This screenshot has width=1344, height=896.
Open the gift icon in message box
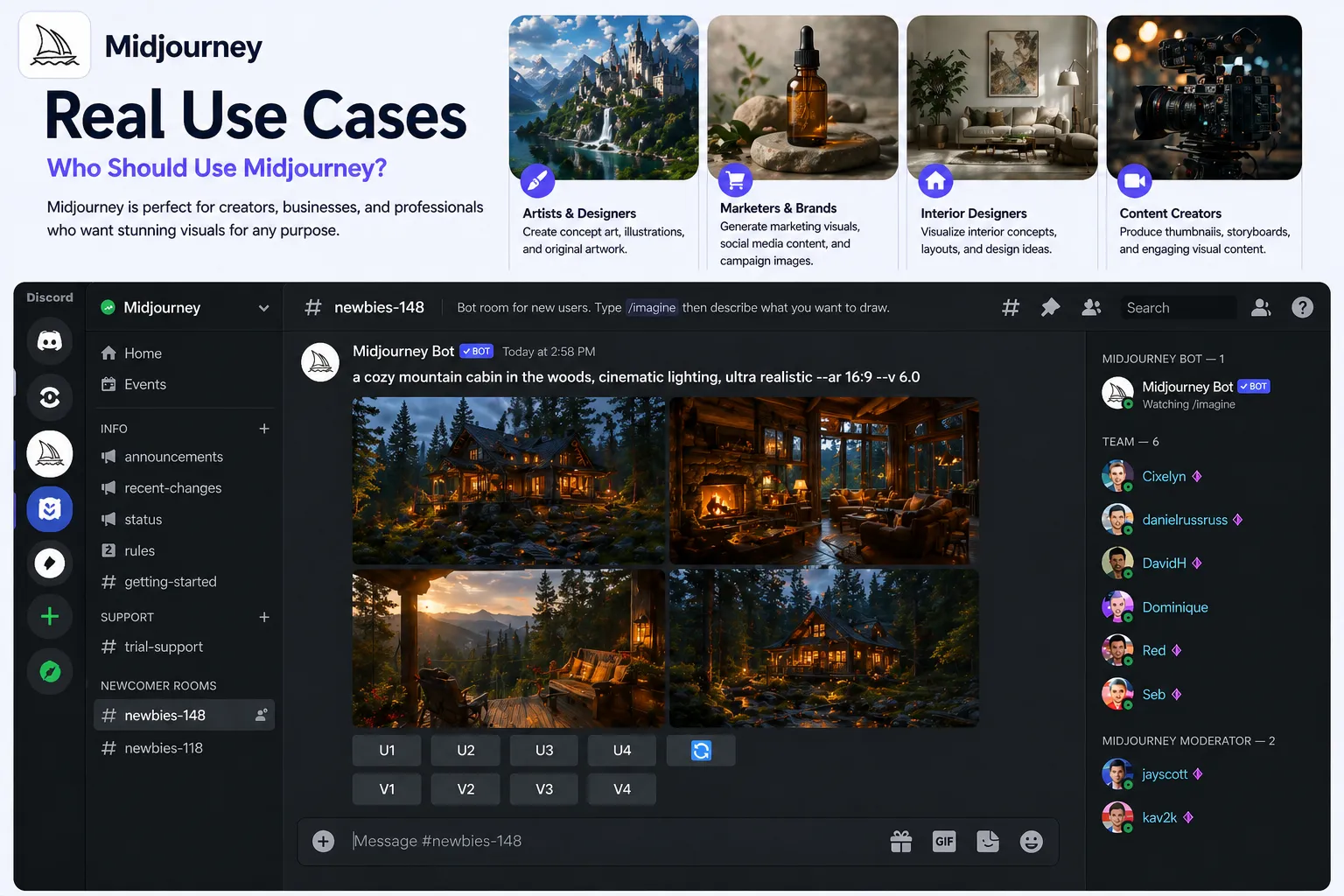(901, 841)
